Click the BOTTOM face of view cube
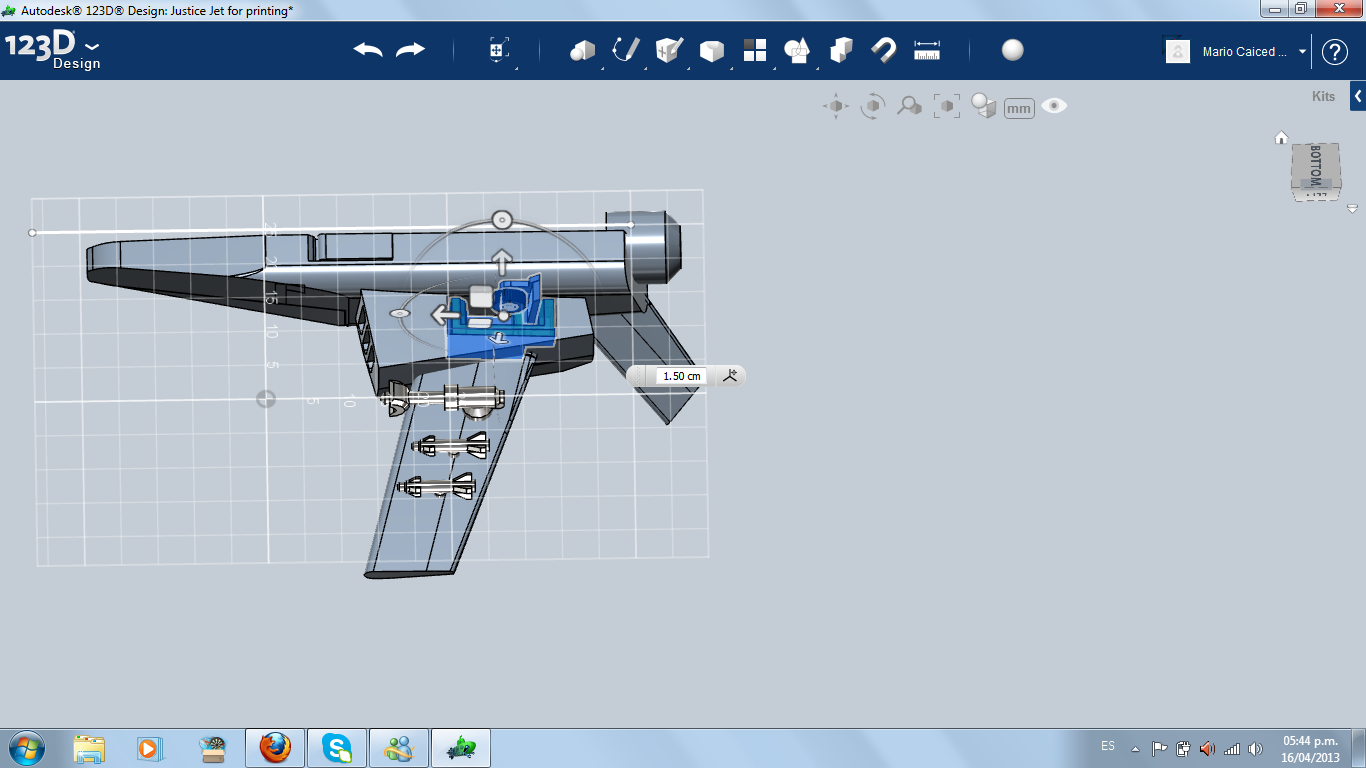The width and height of the screenshot is (1366, 768). (1316, 166)
